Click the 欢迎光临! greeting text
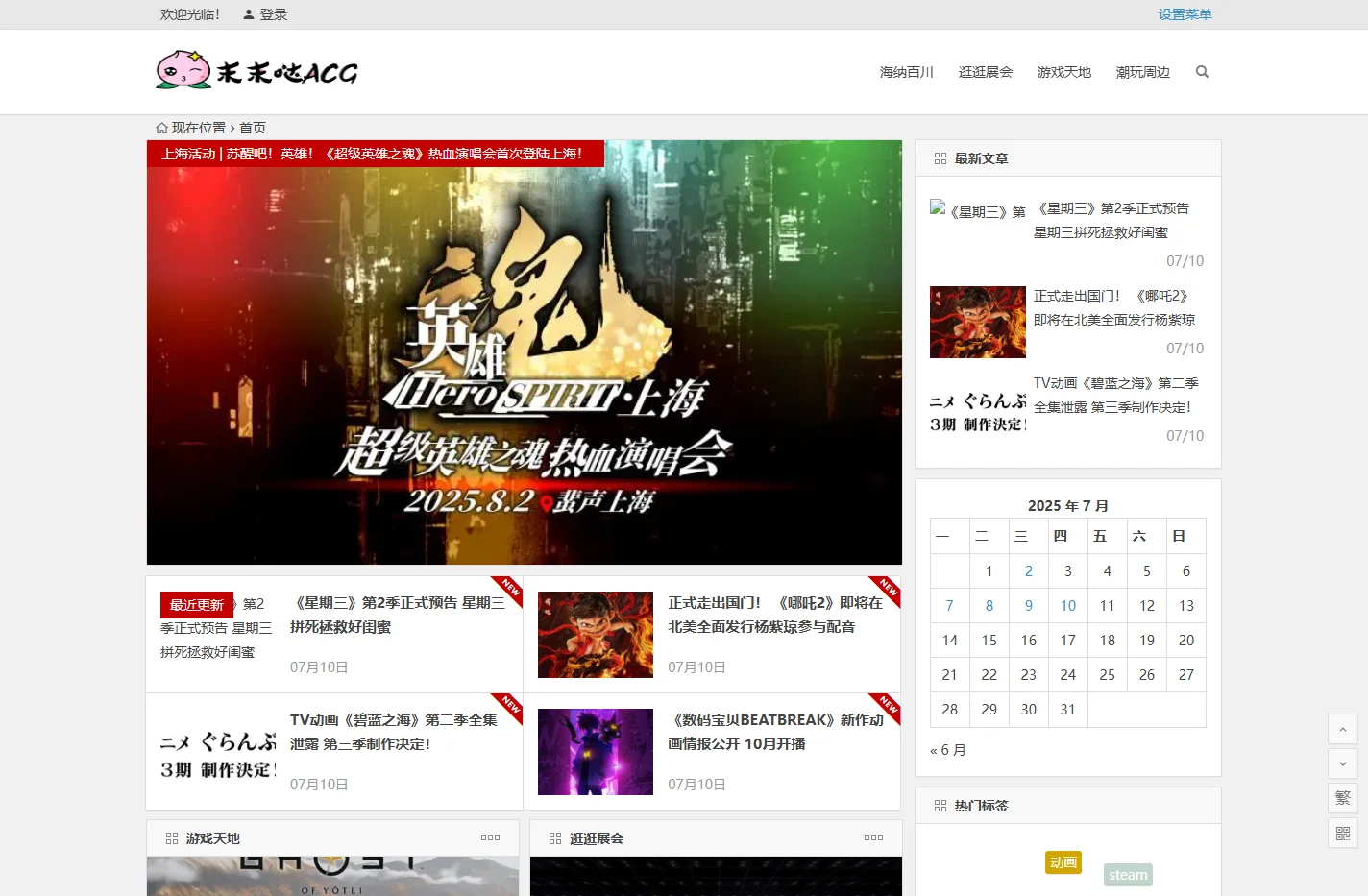 tap(190, 14)
